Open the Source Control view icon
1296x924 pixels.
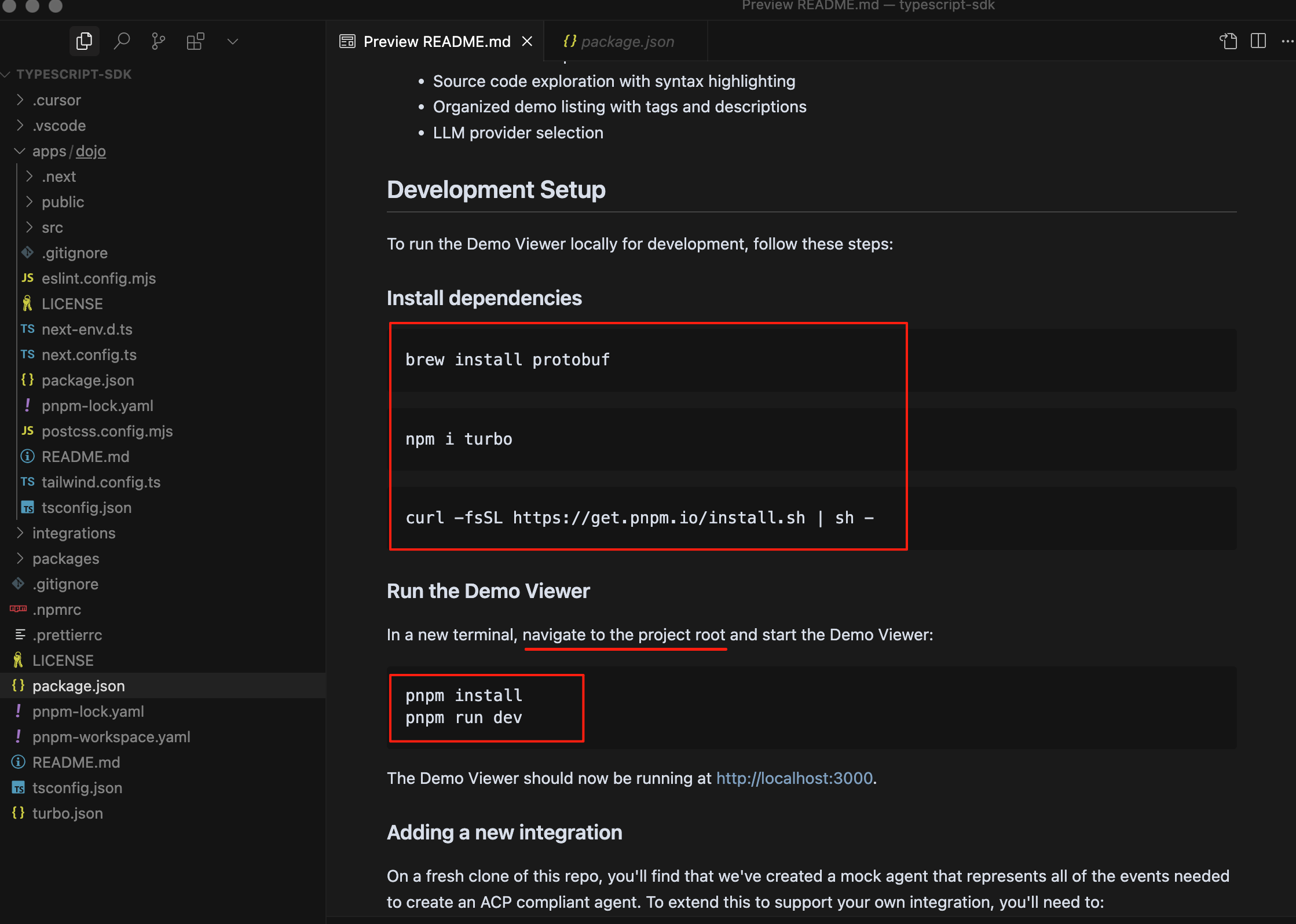(158, 41)
